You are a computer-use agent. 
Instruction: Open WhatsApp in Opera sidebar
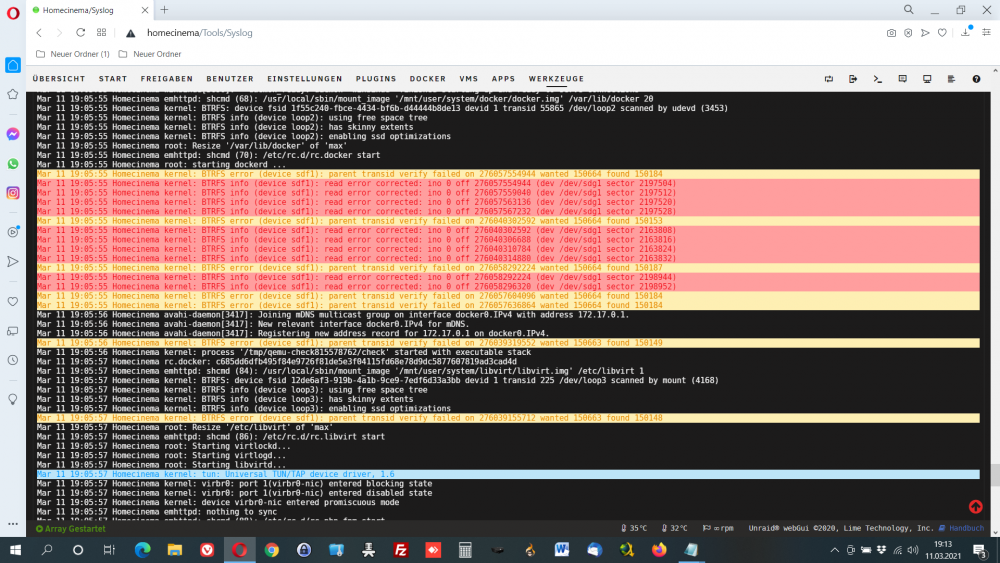13,164
